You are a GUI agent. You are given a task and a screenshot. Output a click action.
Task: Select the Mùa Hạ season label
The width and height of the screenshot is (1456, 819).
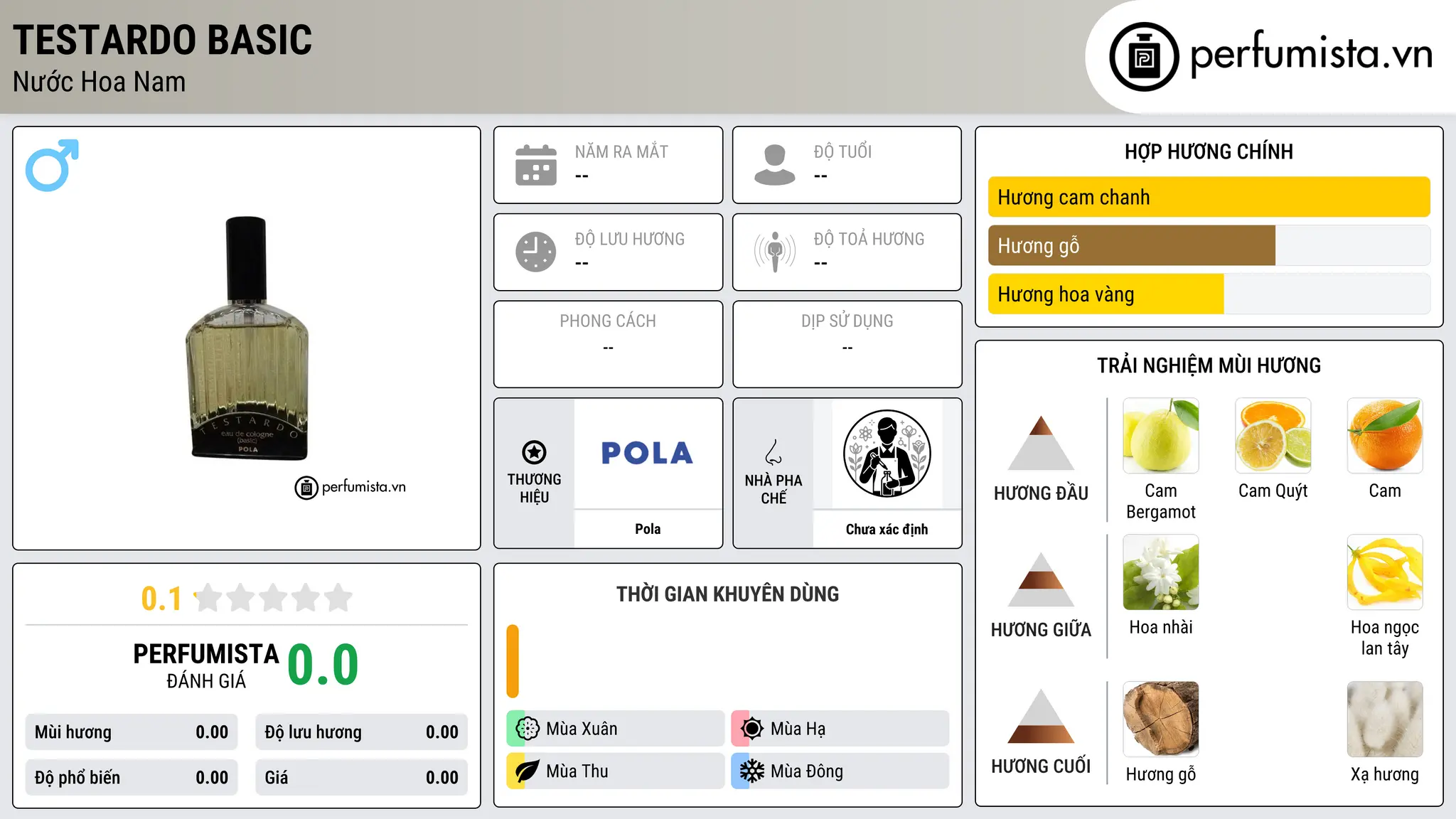[x=798, y=729]
